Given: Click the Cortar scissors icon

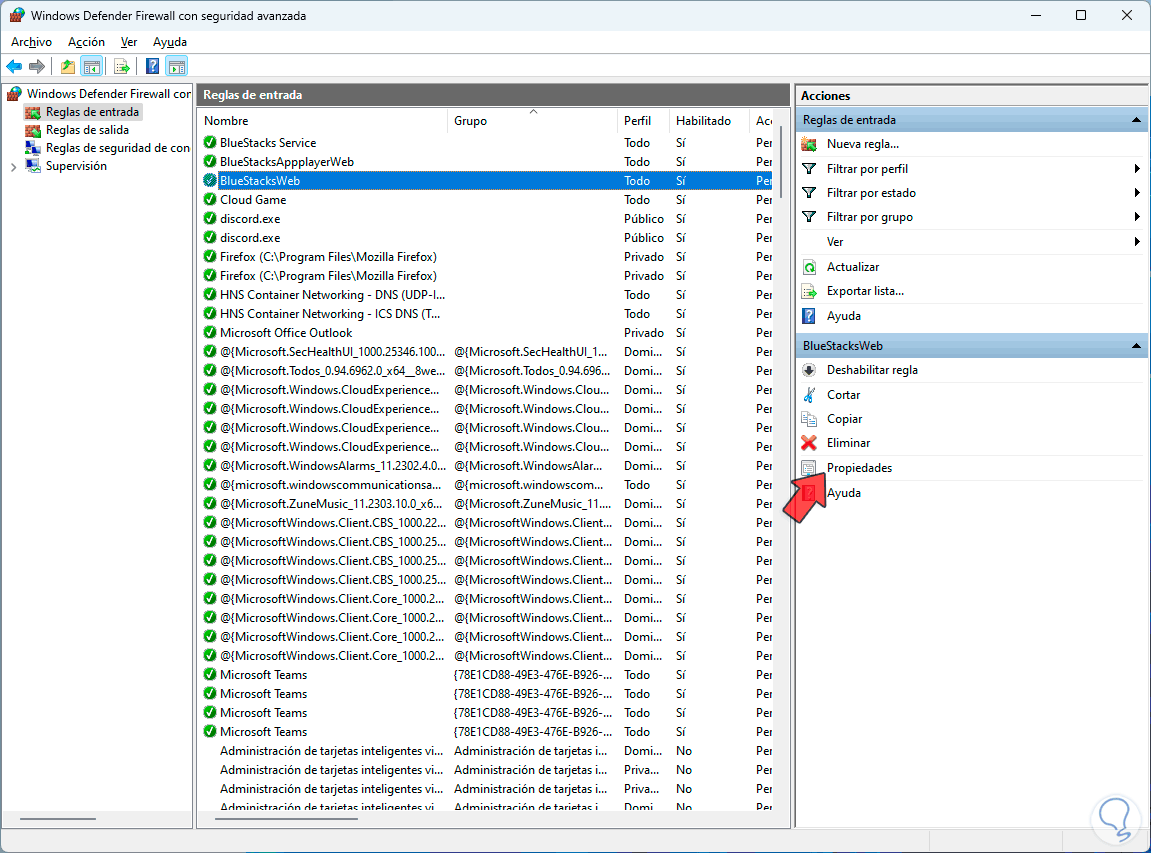Looking at the screenshot, I should [809, 395].
